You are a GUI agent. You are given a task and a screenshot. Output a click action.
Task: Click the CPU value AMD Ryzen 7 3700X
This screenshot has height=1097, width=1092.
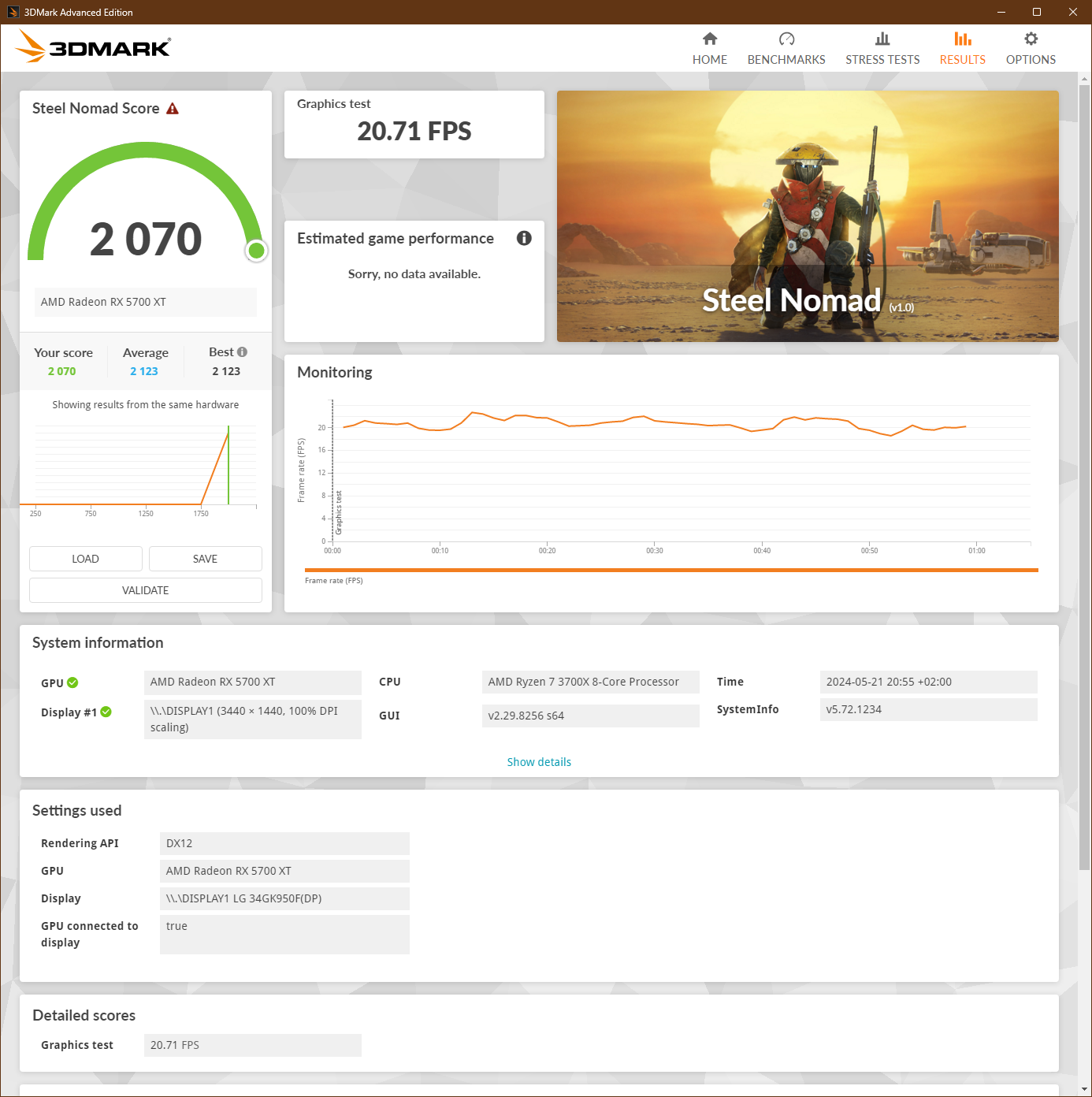click(x=591, y=682)
